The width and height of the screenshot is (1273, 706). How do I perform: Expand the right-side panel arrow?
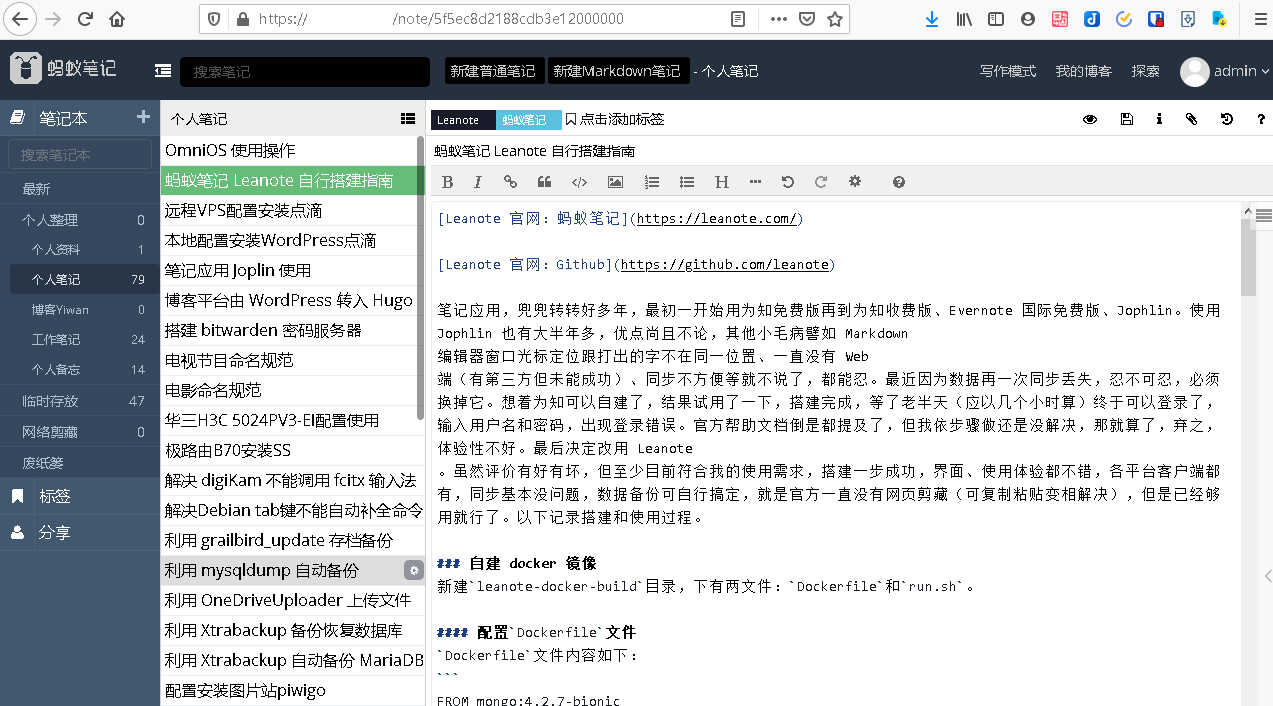tap(1267, 576)
